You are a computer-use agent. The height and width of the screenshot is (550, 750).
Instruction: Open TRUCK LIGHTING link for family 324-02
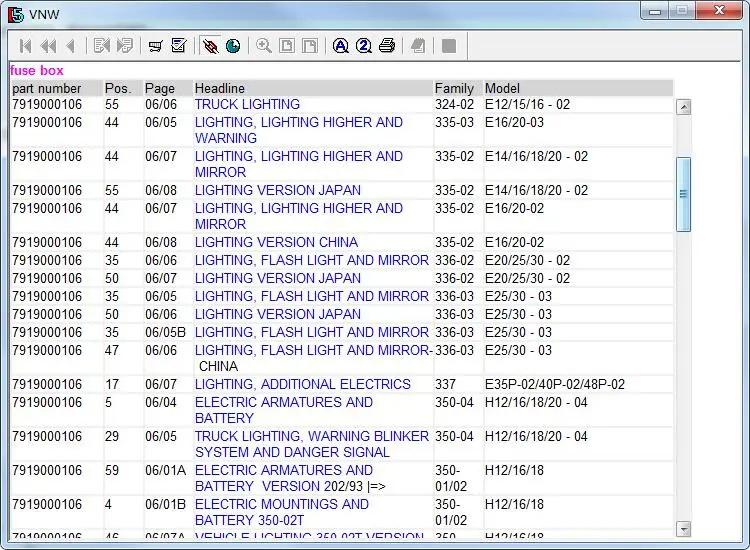tap(247, 104)
